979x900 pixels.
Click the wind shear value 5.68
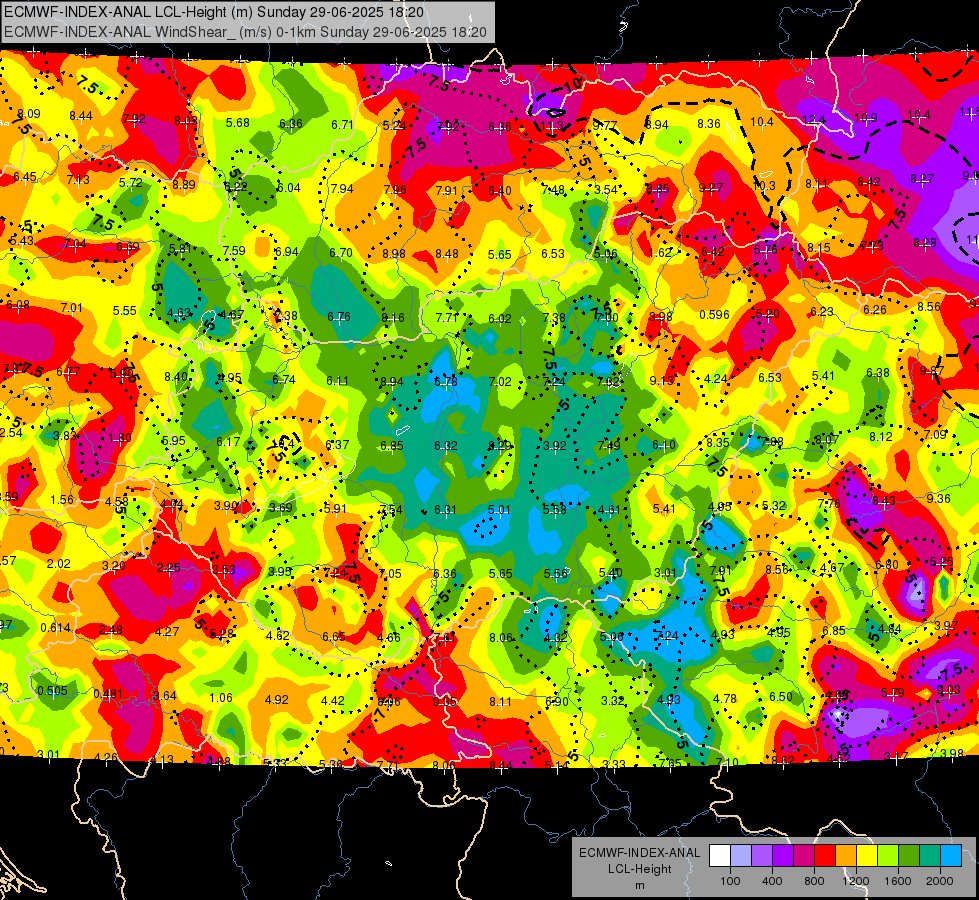(238, 122)
